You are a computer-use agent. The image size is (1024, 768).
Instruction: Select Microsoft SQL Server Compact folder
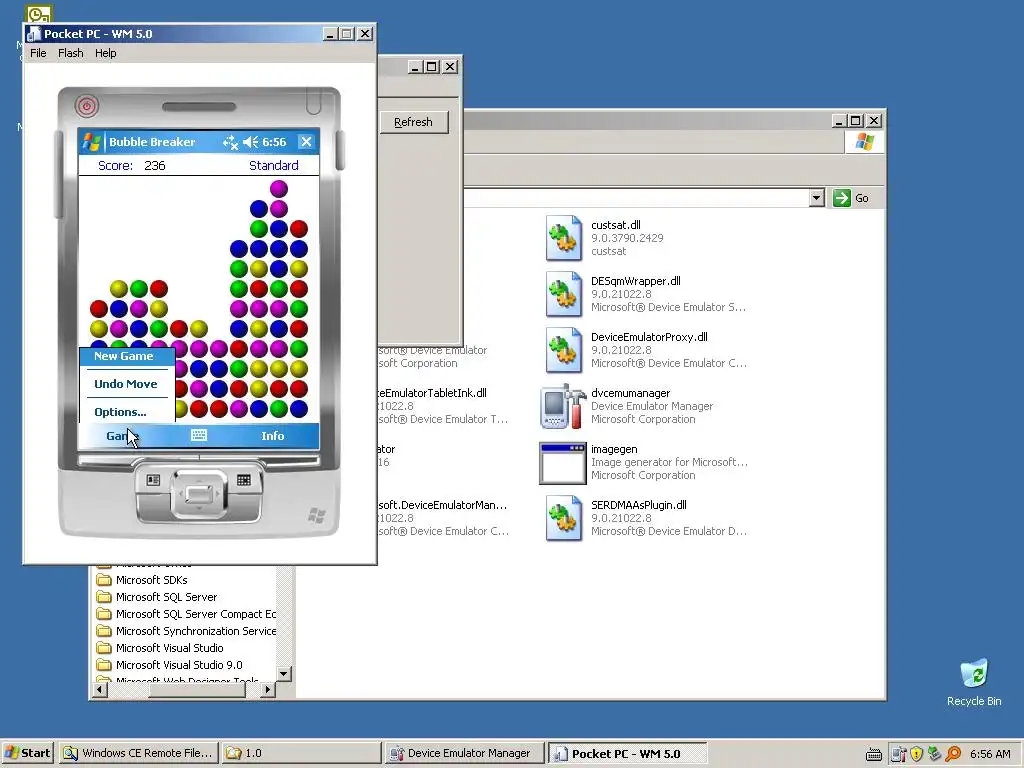(x=186, y=614)
